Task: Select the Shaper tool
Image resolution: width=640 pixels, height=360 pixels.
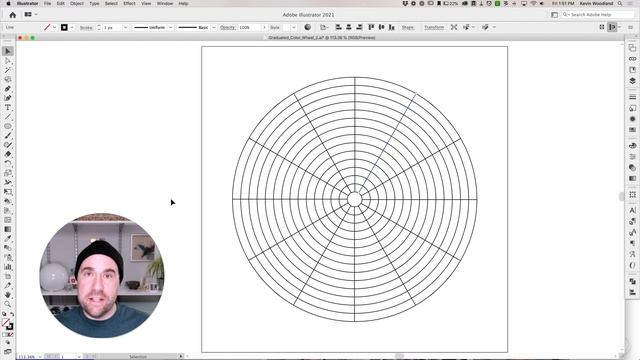Action: coord(8,145)
